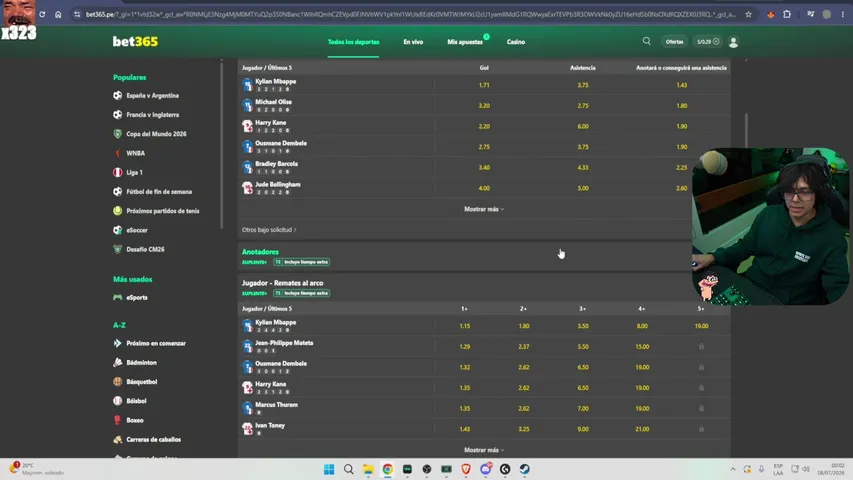Select Ivan Toney 4+ odds 21.00
Viewport: 853px width, 480px height.
point(642,429)
